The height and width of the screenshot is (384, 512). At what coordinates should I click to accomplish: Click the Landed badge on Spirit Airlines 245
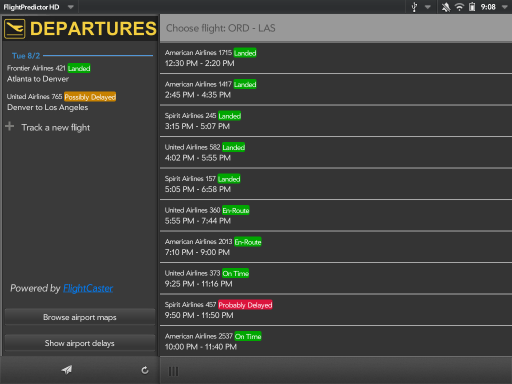pyautogui.click(x=230, y=116)
